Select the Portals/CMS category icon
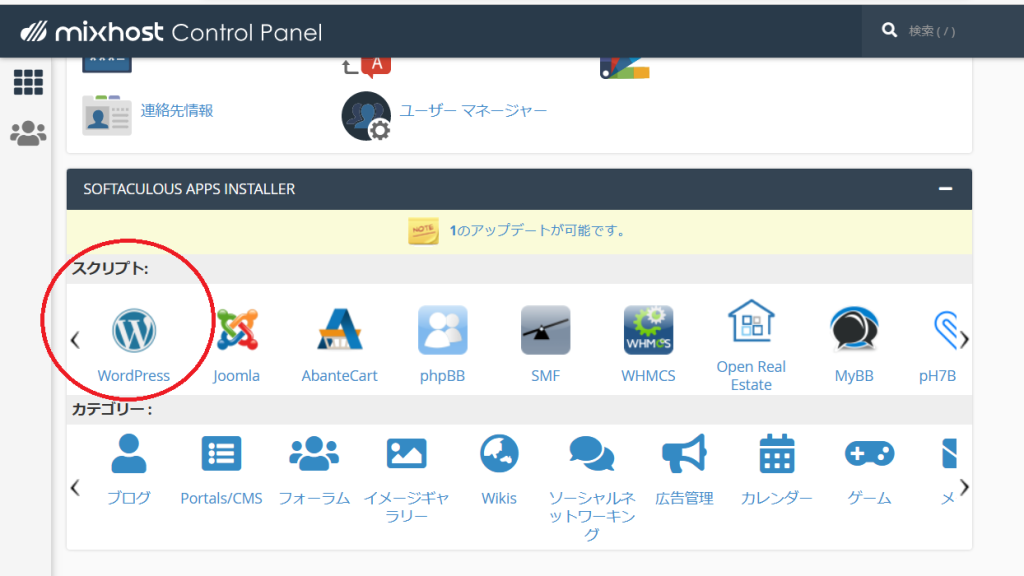Screen dimensions: 1024x576 tap(221, 455)
